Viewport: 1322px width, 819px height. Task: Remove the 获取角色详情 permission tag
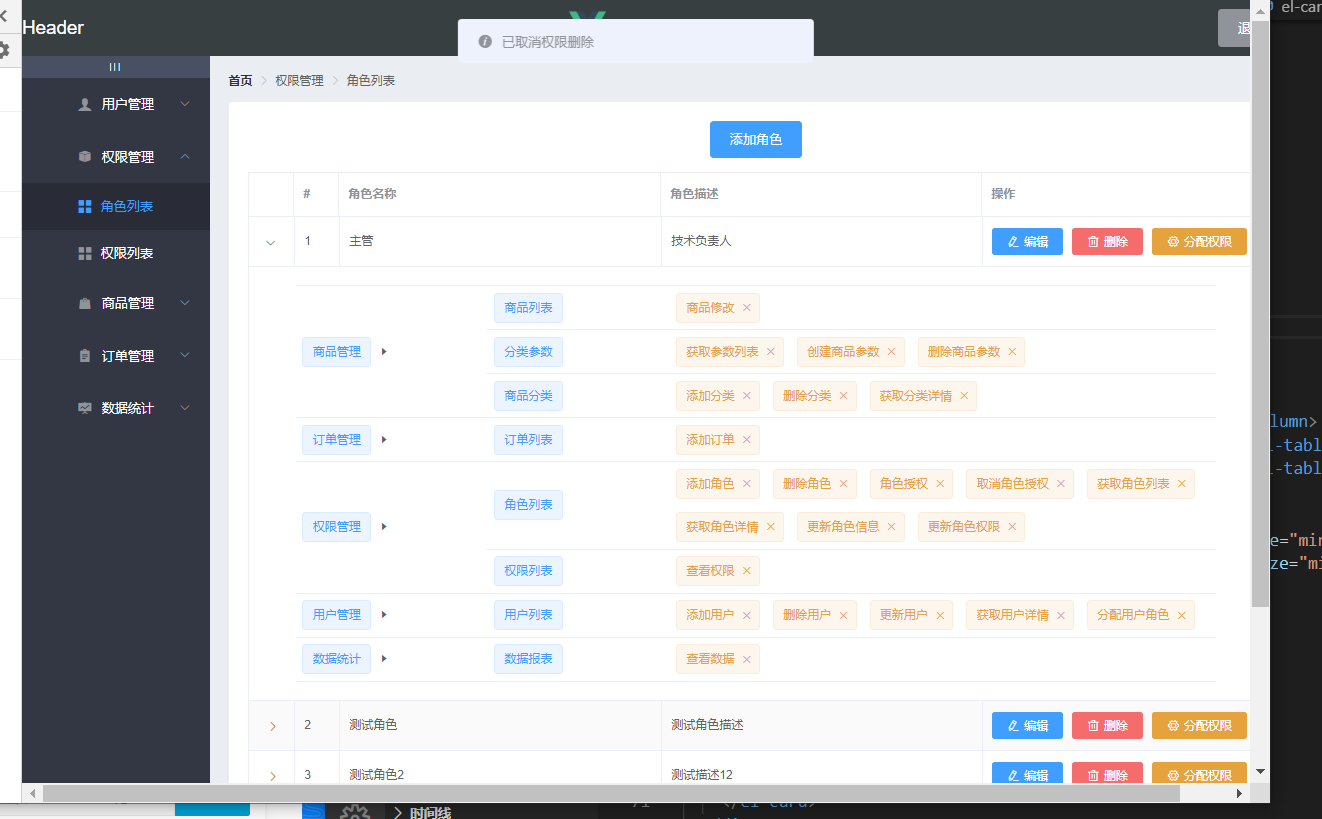tap(771, 527)
